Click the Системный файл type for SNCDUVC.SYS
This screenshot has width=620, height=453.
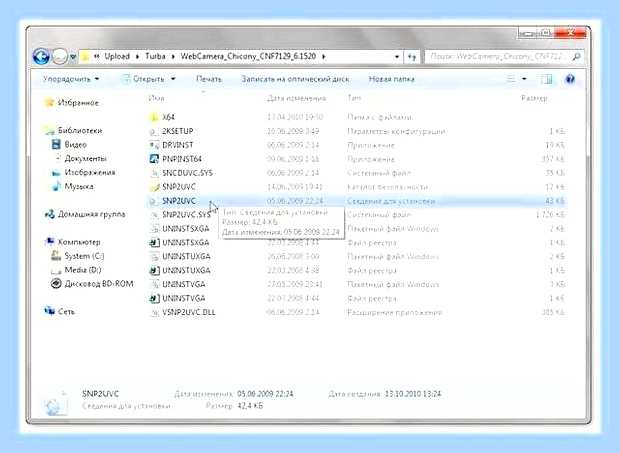(x=379, y=173)
